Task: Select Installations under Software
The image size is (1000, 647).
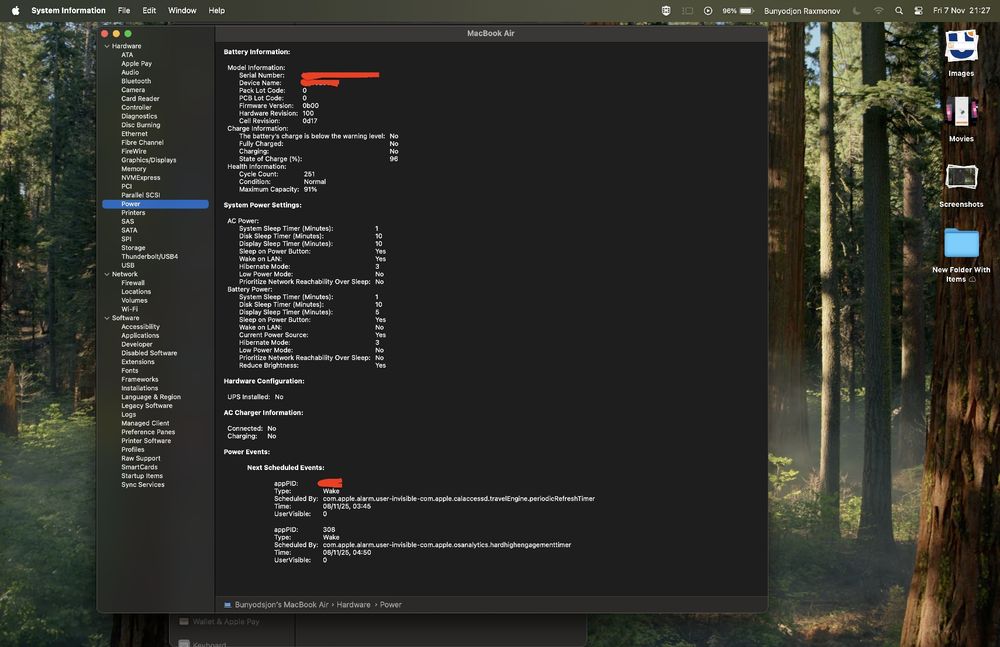Action: tap(140, 388)
